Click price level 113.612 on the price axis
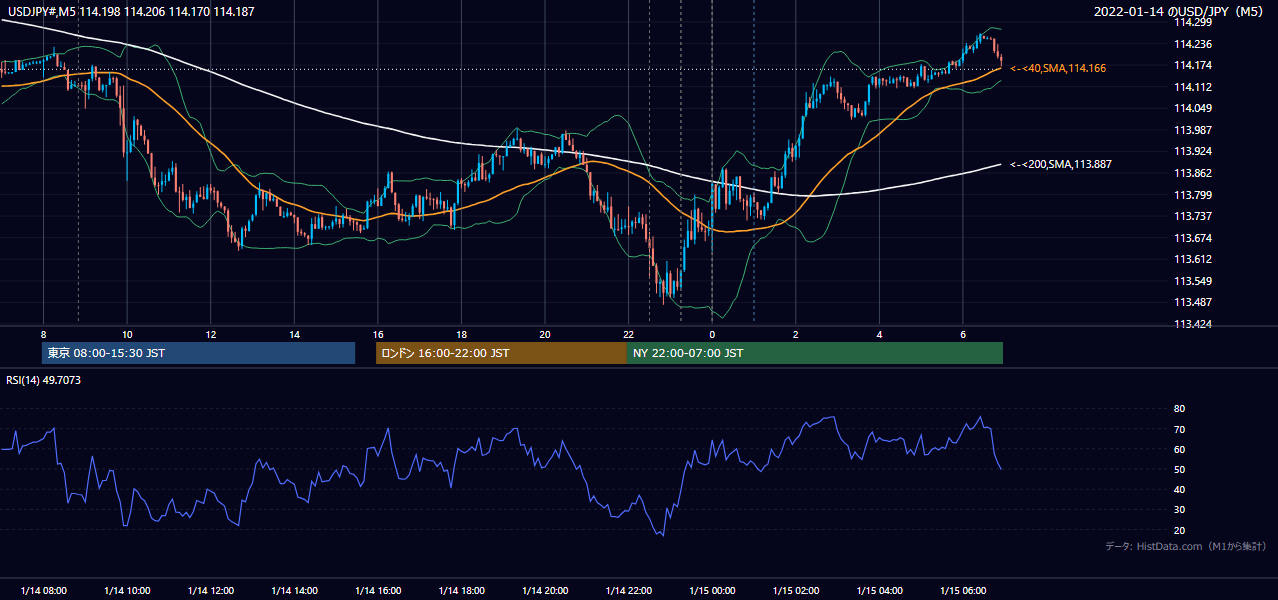Image resolution: width=1278 pixels, height=600 pixels. pyautogui.click(x=1194, y=259)
